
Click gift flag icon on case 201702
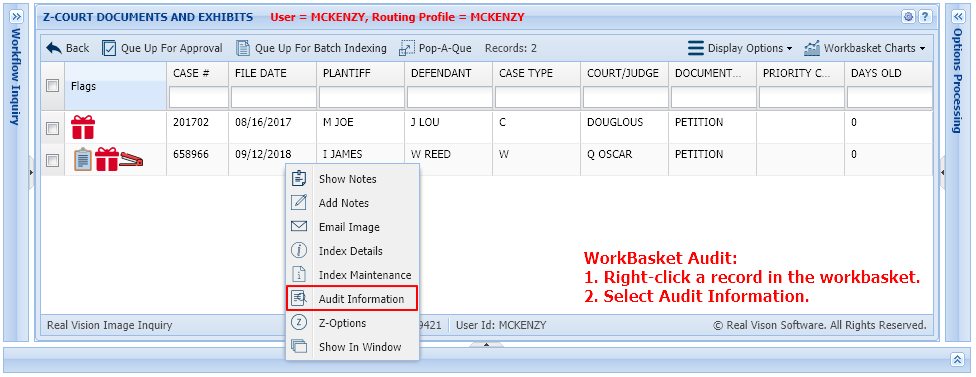coord(82,128)
